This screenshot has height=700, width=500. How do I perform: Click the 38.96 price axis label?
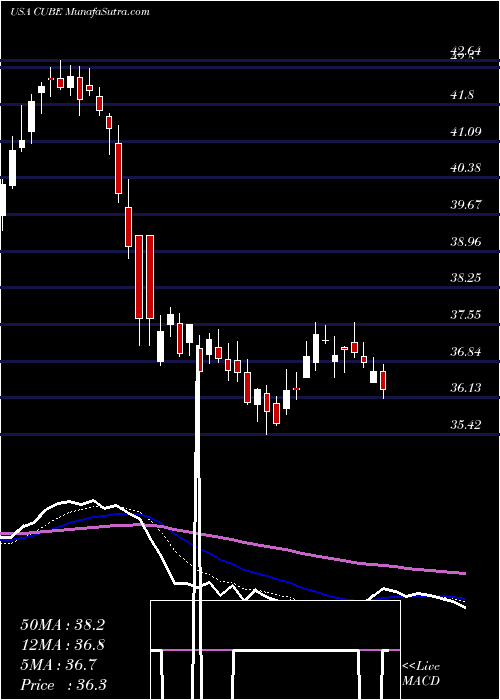click(466, 242)
